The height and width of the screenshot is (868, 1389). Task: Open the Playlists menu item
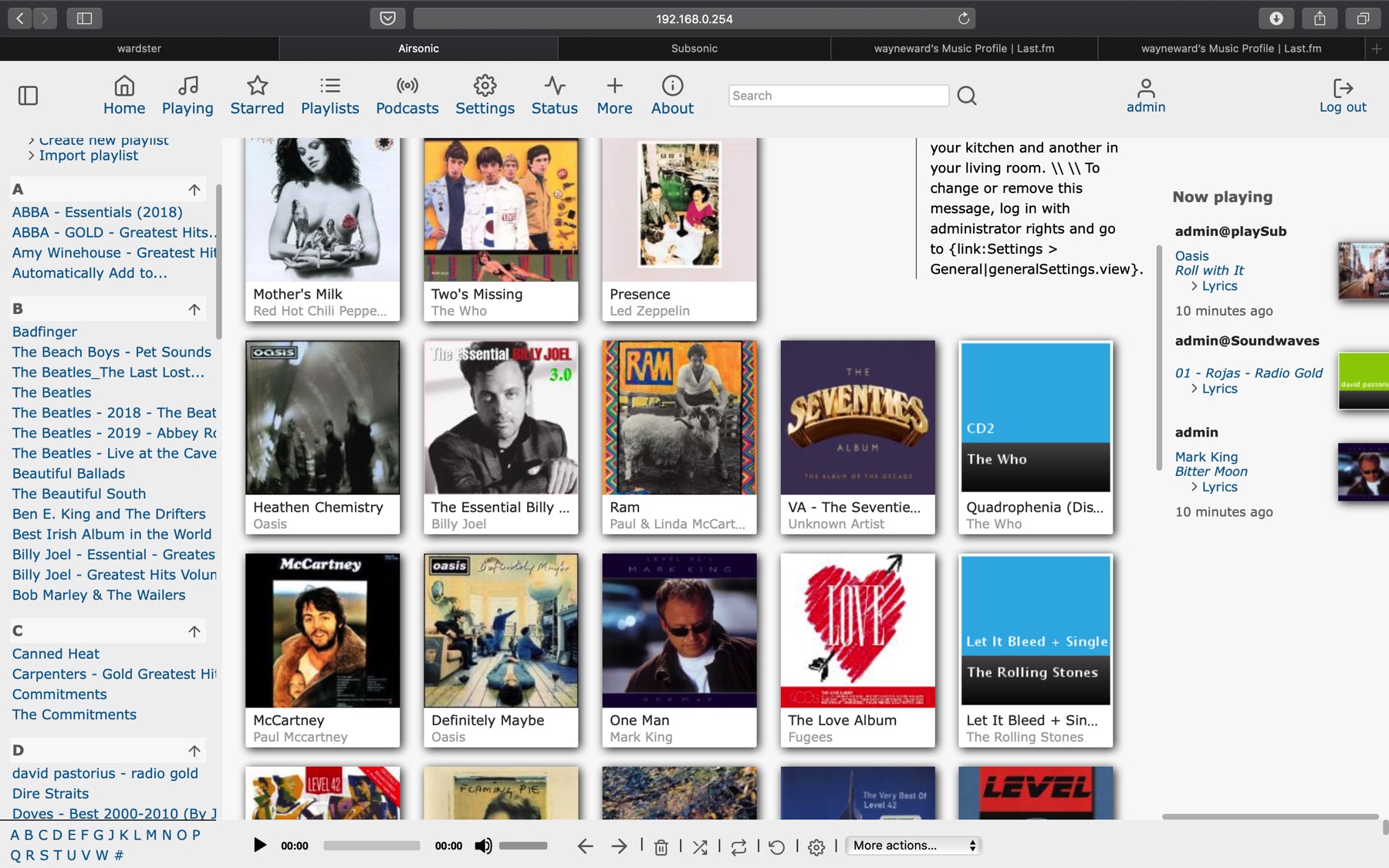[x=330, y=96]
